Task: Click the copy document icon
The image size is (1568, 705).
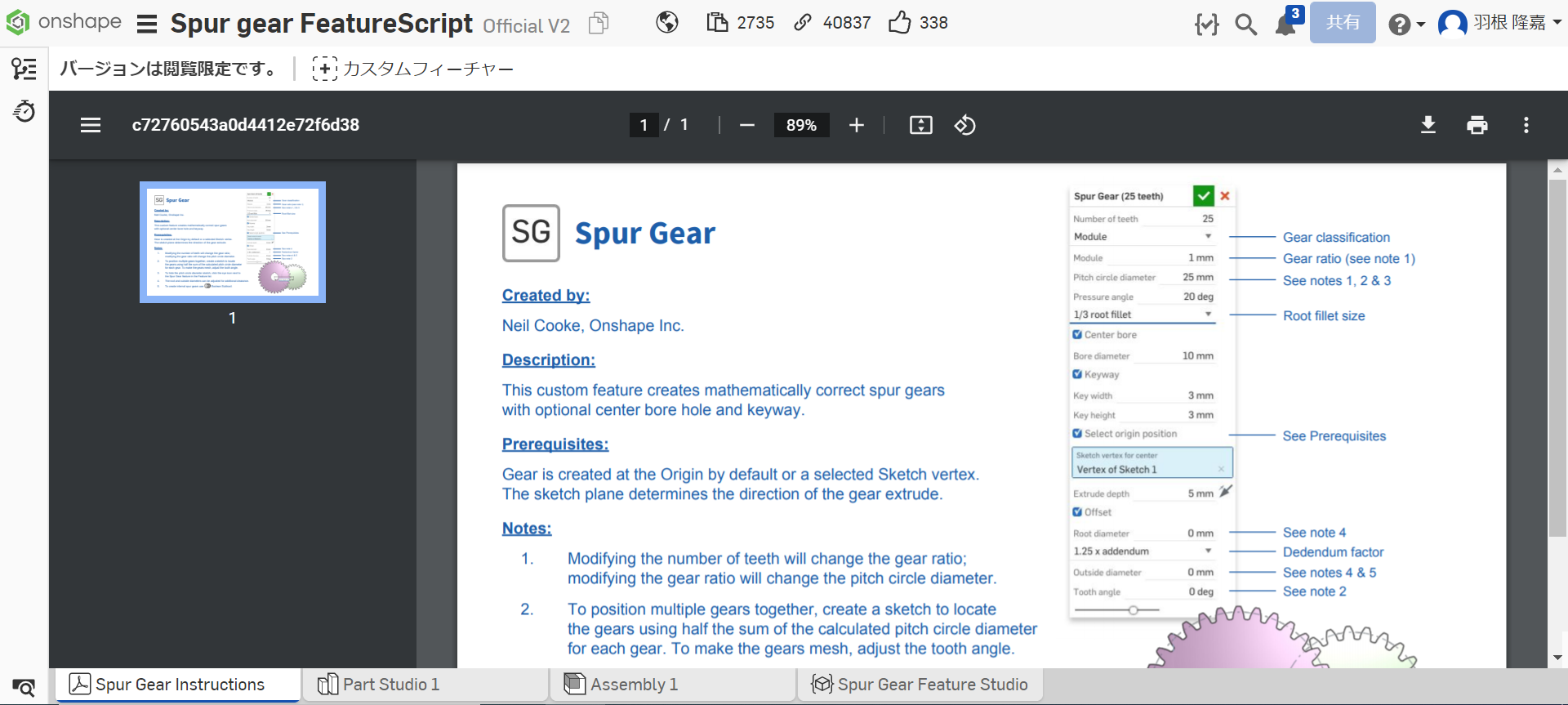Action: tap(599, 23)
